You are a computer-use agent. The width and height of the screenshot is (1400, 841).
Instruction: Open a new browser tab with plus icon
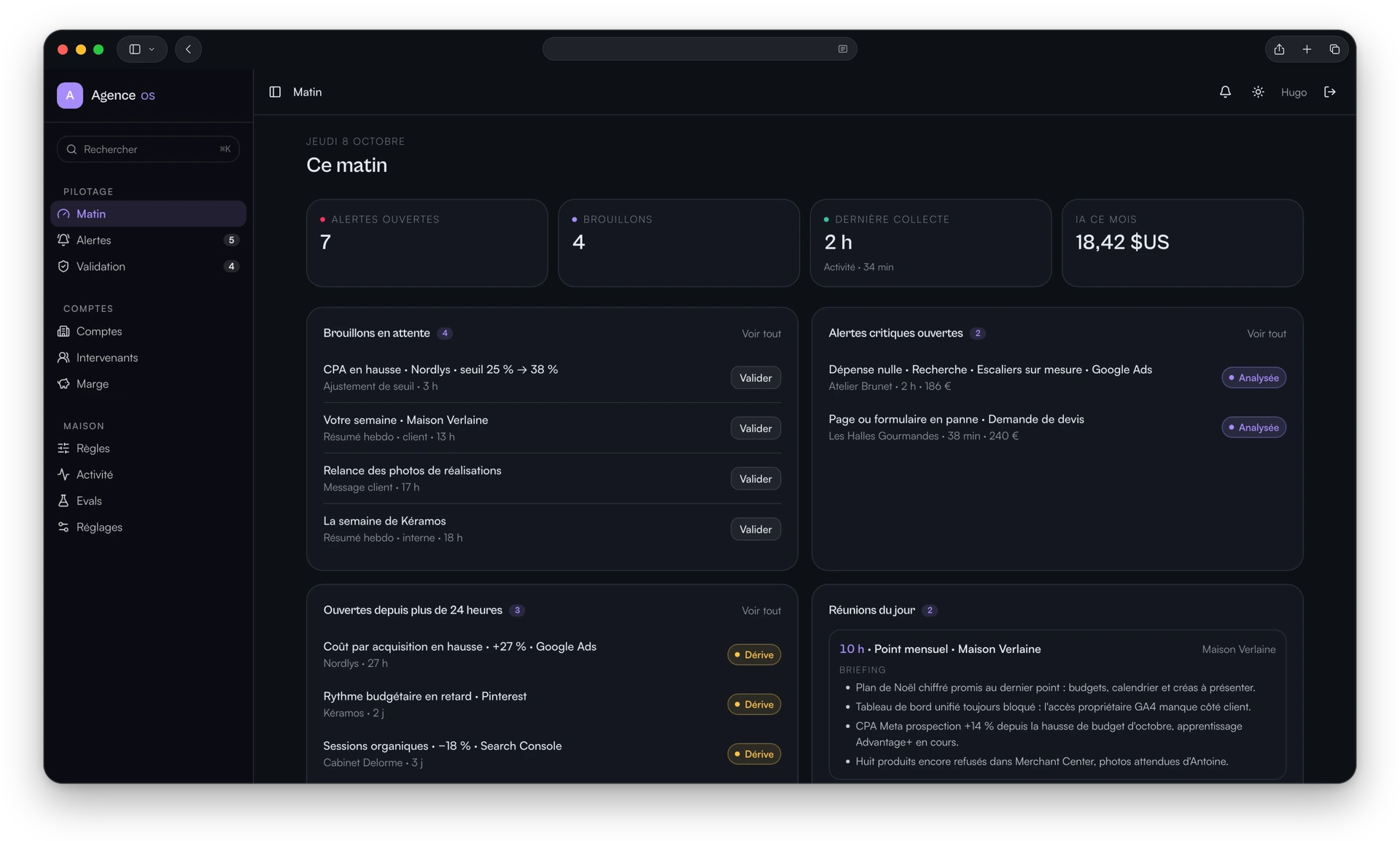[1307, 49]
